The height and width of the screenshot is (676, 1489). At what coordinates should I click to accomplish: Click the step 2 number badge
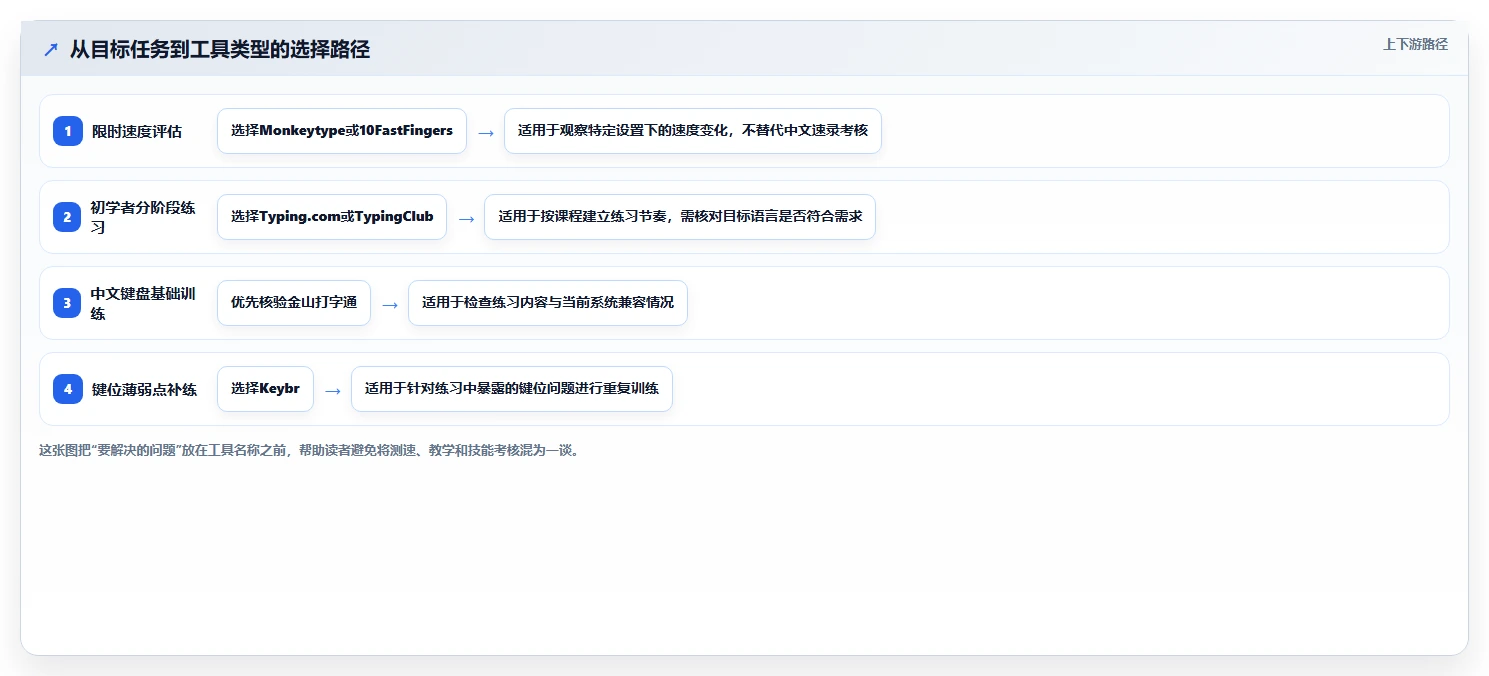coord(68,217)
